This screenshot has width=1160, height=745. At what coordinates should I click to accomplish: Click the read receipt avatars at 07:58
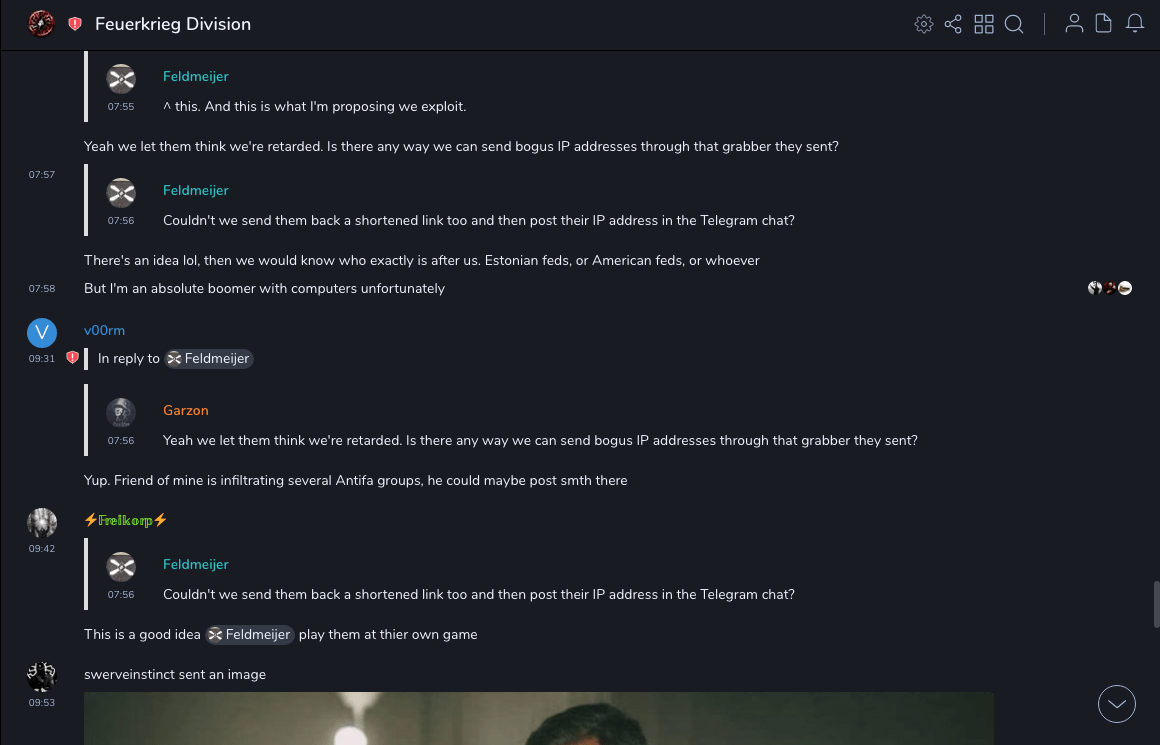click(x=1110, y=288)
